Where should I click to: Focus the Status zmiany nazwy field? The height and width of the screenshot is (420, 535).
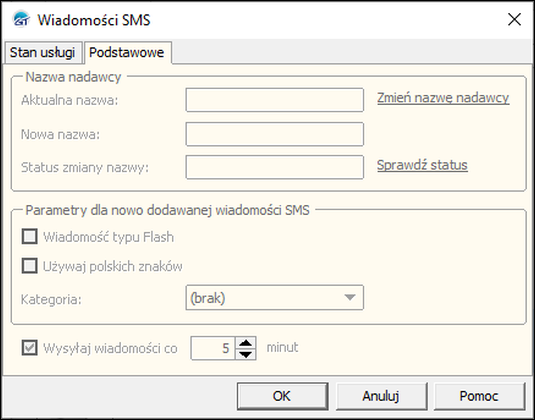point(275,167)
